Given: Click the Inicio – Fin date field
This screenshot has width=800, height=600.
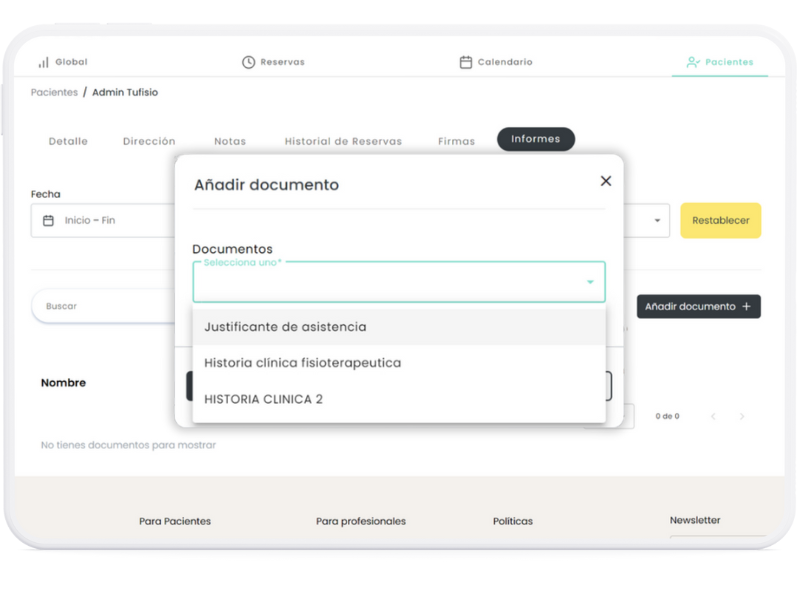Looking at the screenshot, I should [103, 220].
